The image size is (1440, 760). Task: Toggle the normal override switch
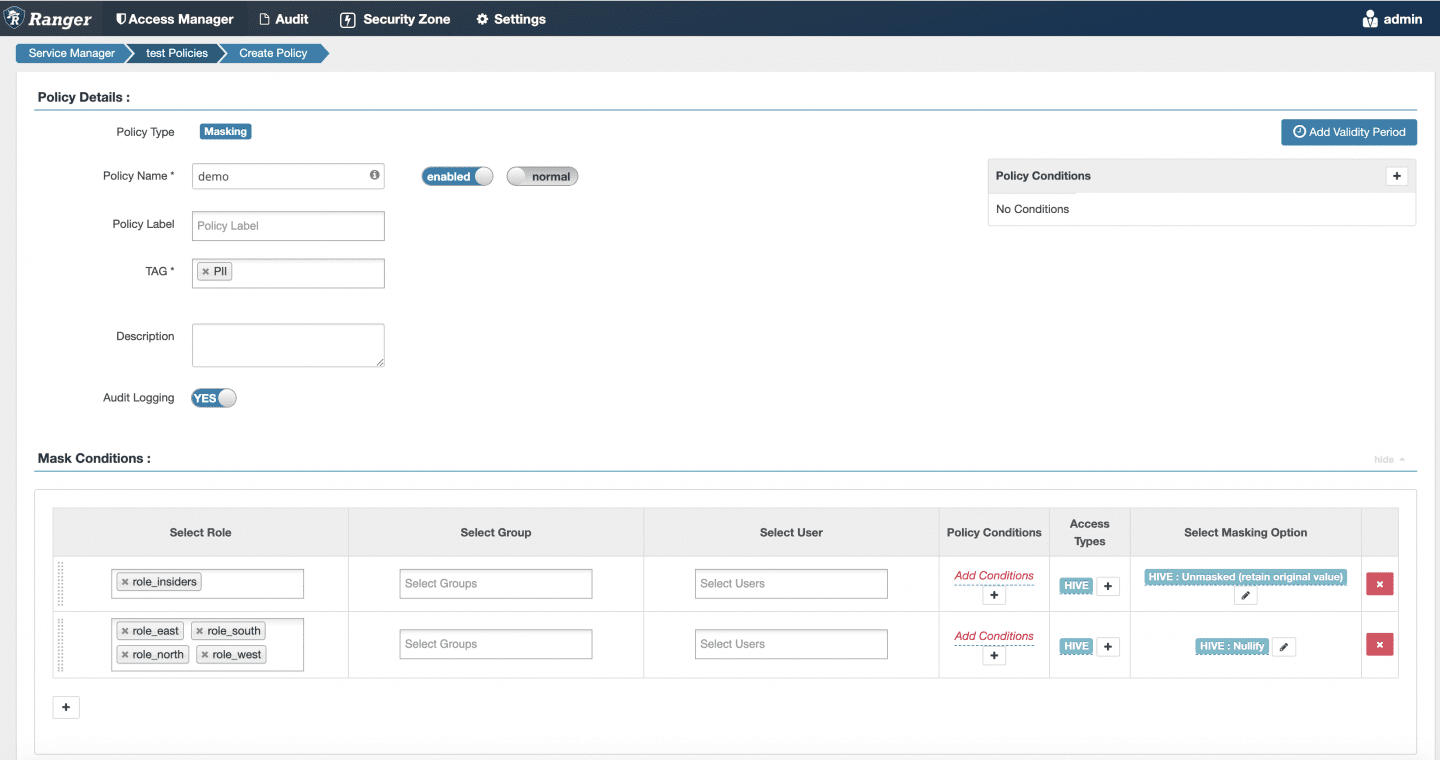[x=542, y=176]
